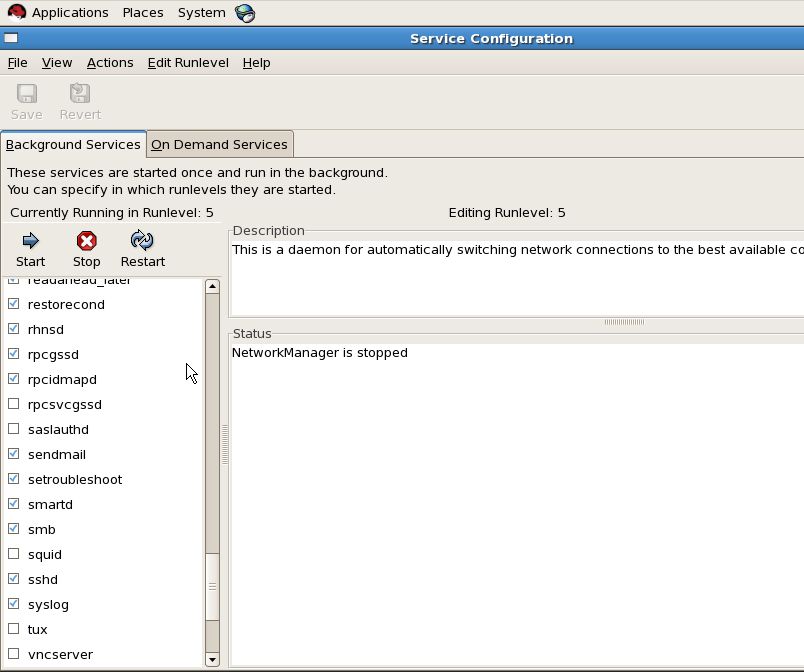
Task: Open the Places menu
Action: pos(143,12)
